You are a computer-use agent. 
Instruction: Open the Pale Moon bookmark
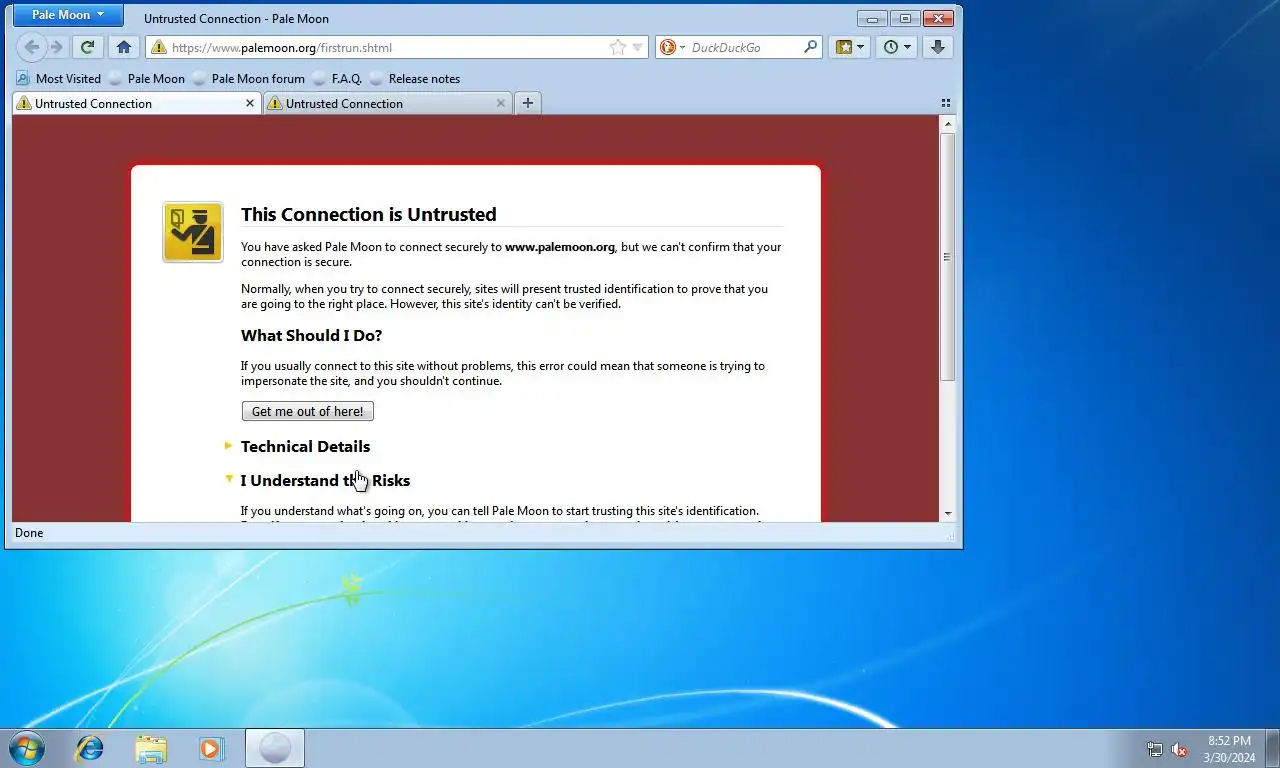coord(147,79)
